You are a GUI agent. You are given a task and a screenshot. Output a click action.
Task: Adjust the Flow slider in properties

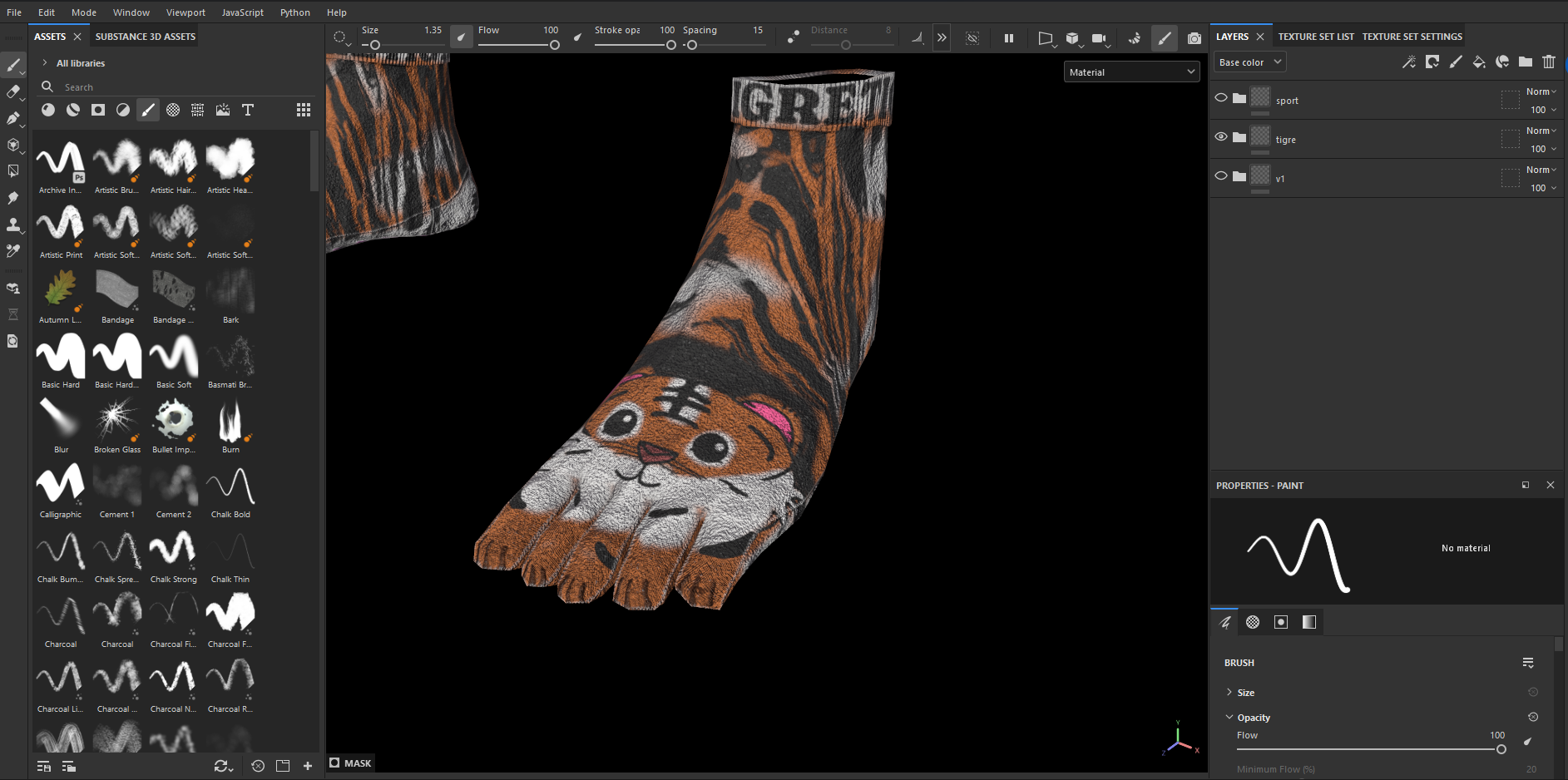click(x=1501, y=749)
